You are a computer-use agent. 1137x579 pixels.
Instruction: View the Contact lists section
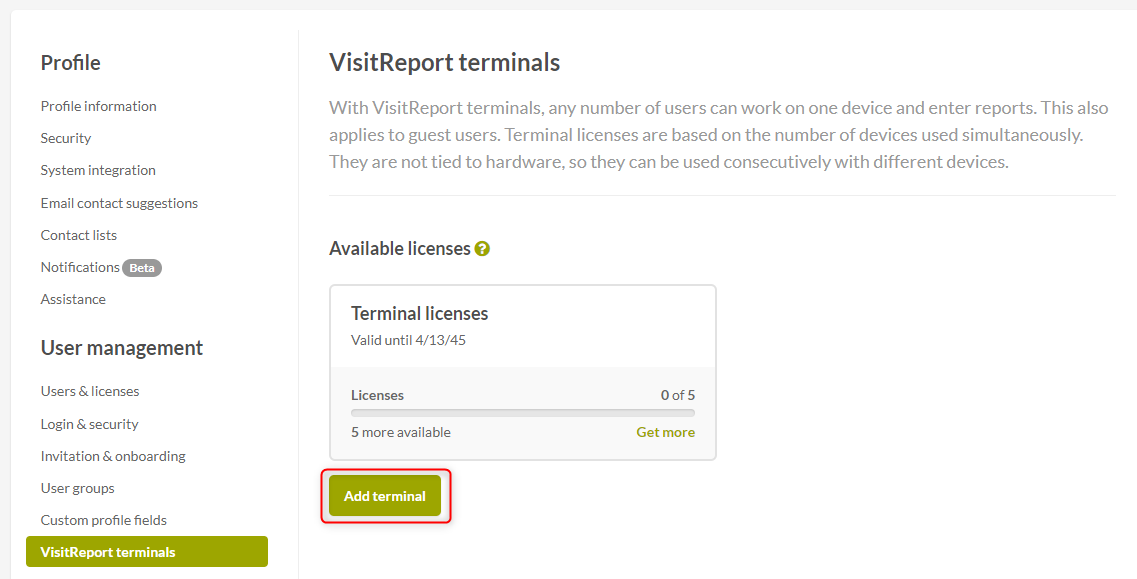(78, 235)
